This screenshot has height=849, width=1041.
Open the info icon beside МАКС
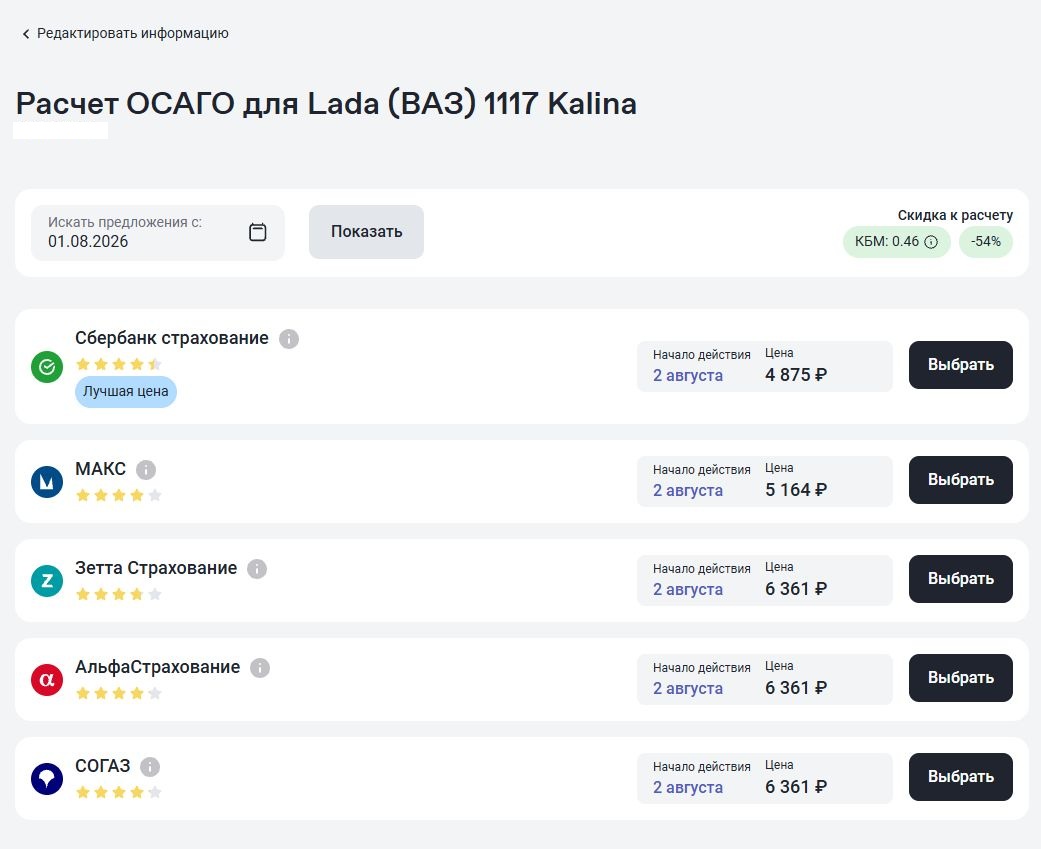click(x=146, y=470)
